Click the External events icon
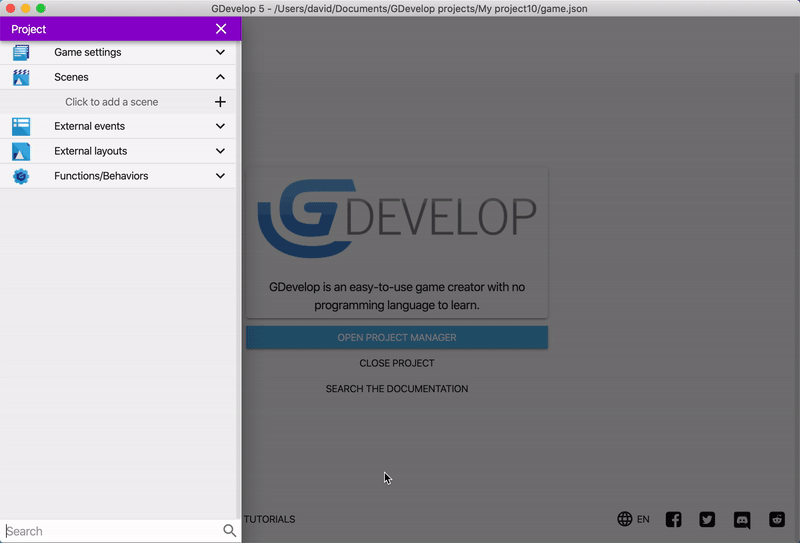 [21, 126]
